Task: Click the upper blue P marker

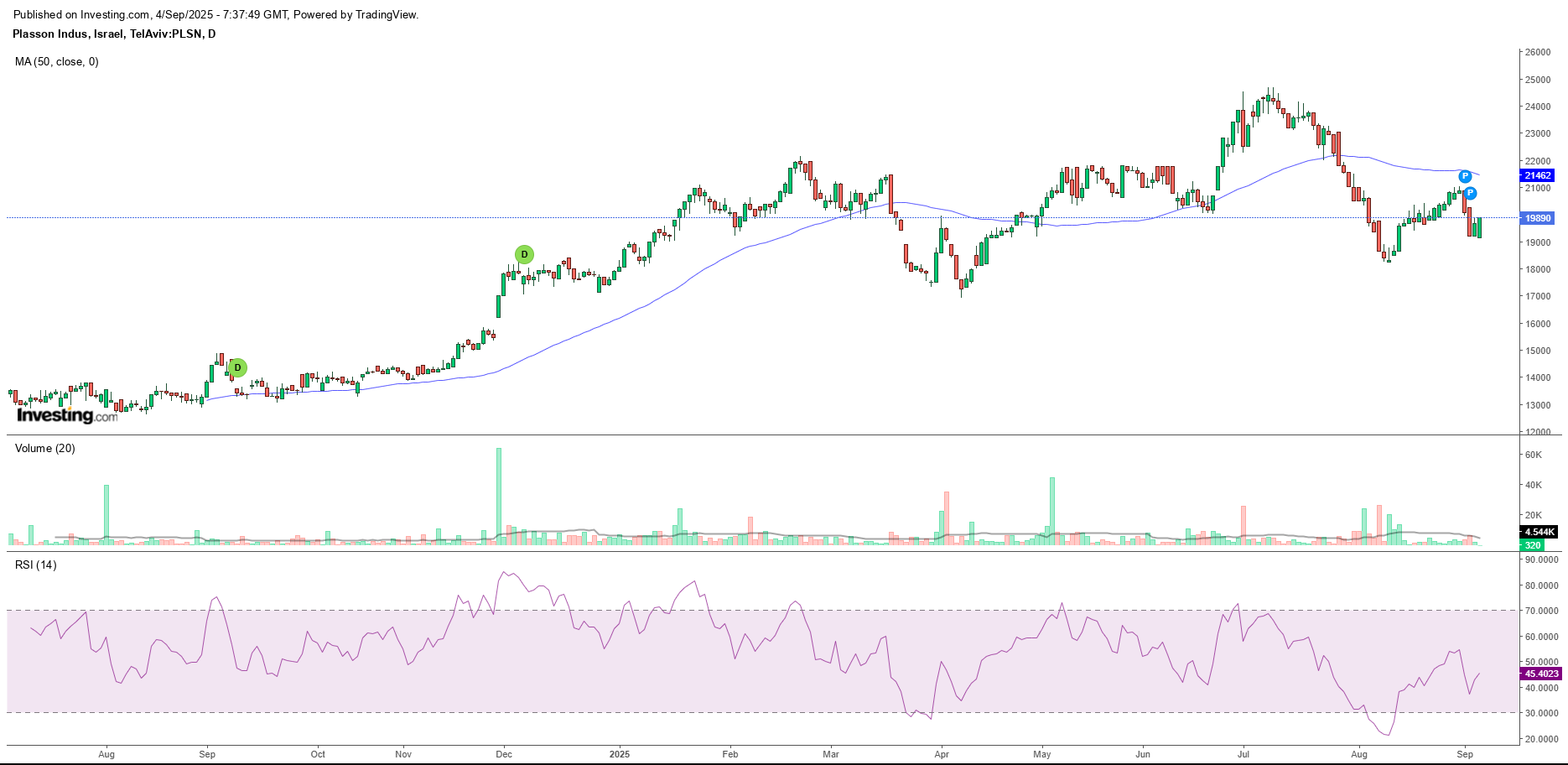Action: point(1465,176)
